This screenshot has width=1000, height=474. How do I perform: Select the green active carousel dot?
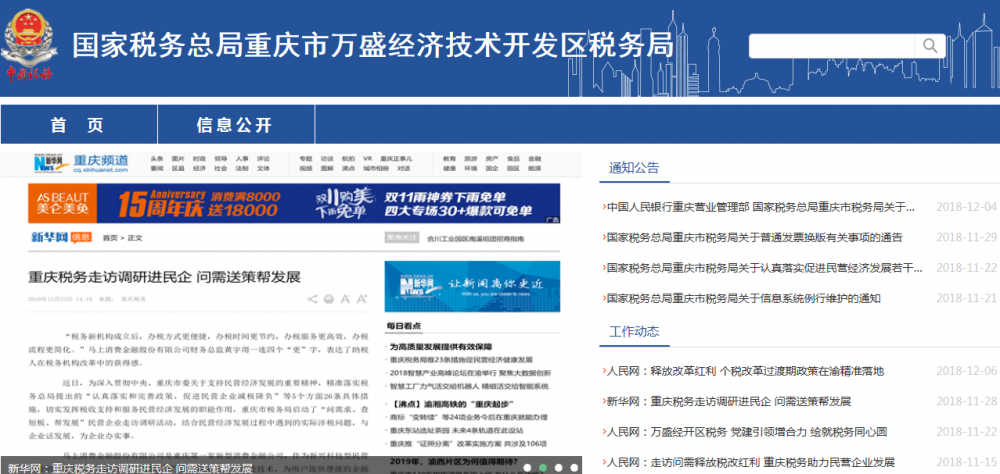coord(540,466)
